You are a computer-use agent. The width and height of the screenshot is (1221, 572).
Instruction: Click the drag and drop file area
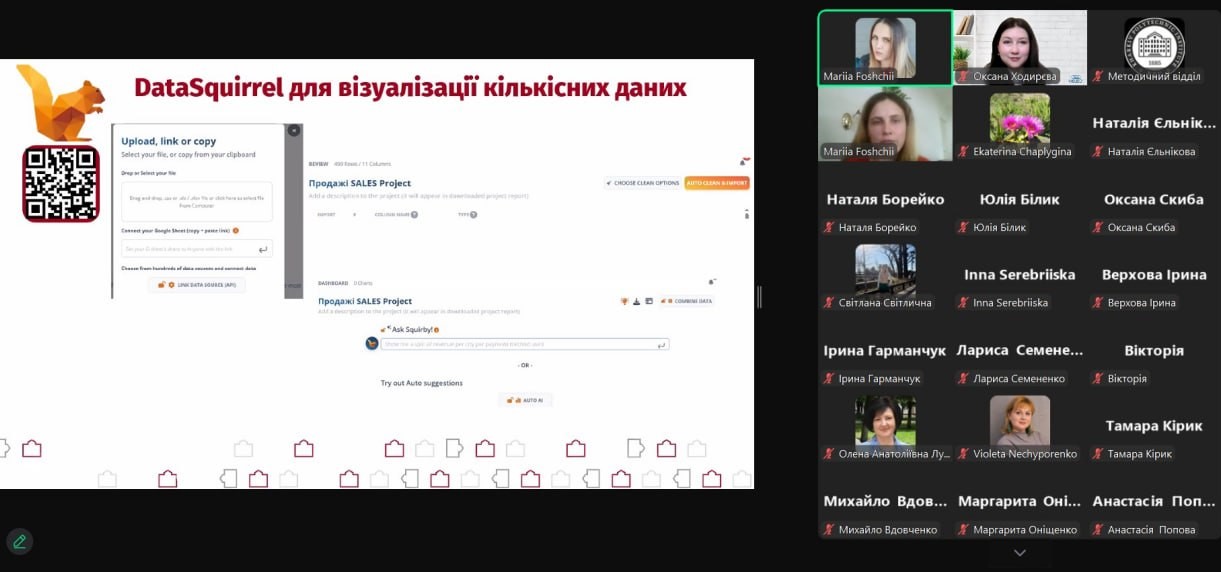[197, 202]
